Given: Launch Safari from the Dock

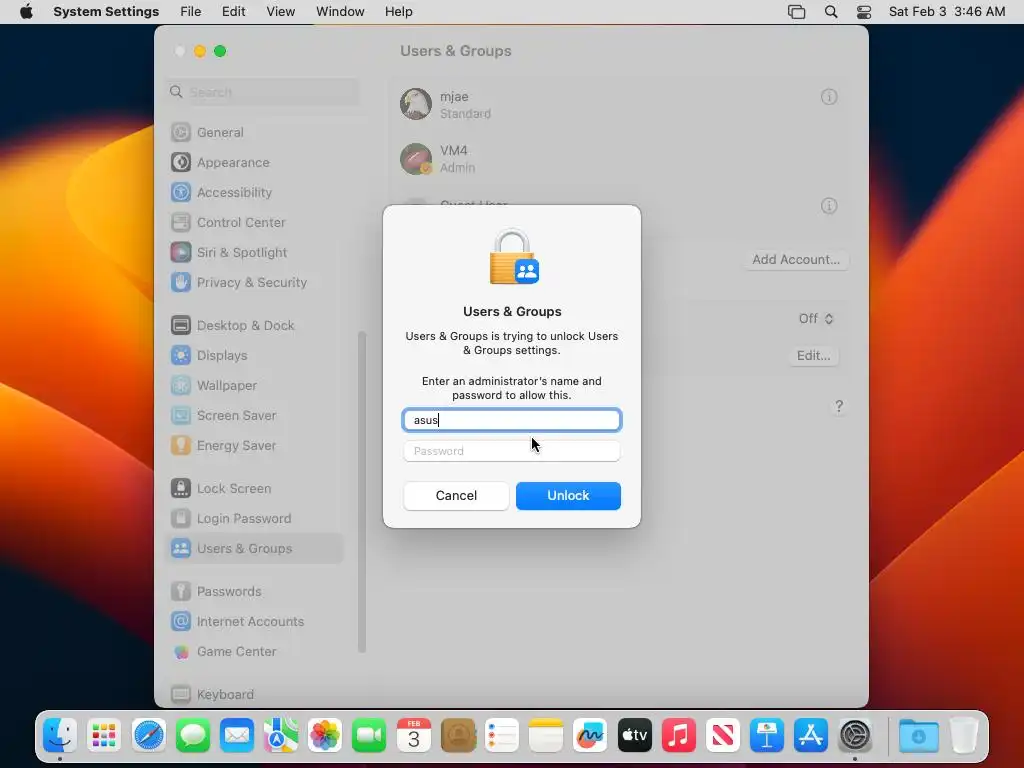Looking at the screenshot, I should coord(148,736).
